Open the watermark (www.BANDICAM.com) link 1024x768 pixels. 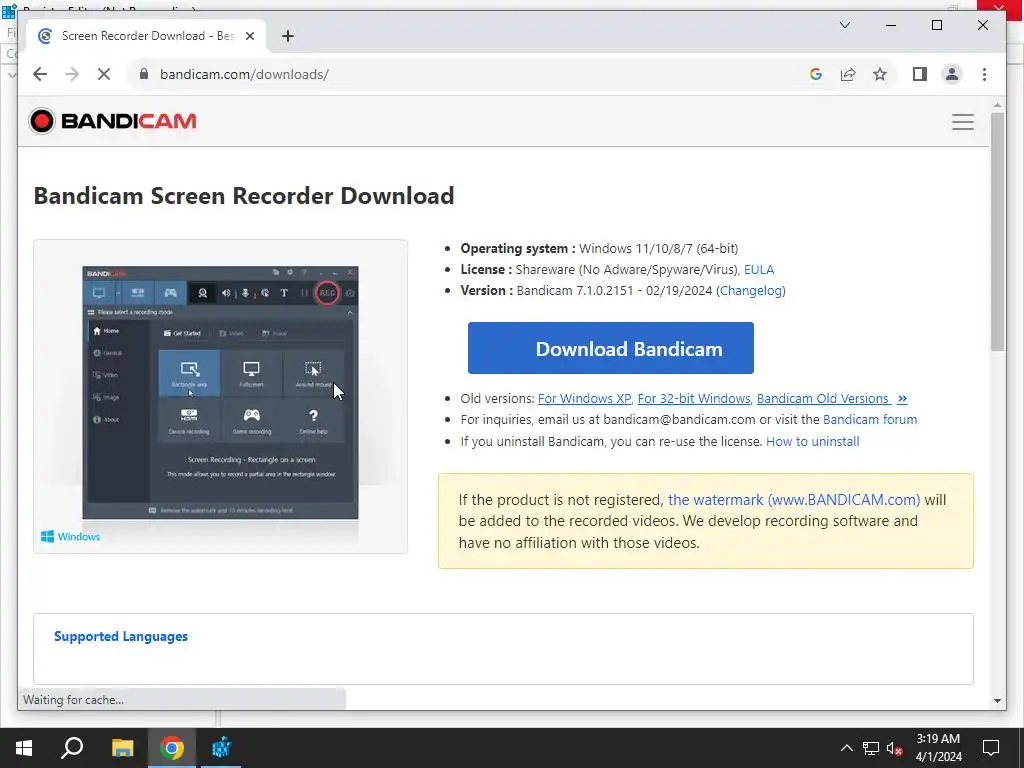coord(793,500)
